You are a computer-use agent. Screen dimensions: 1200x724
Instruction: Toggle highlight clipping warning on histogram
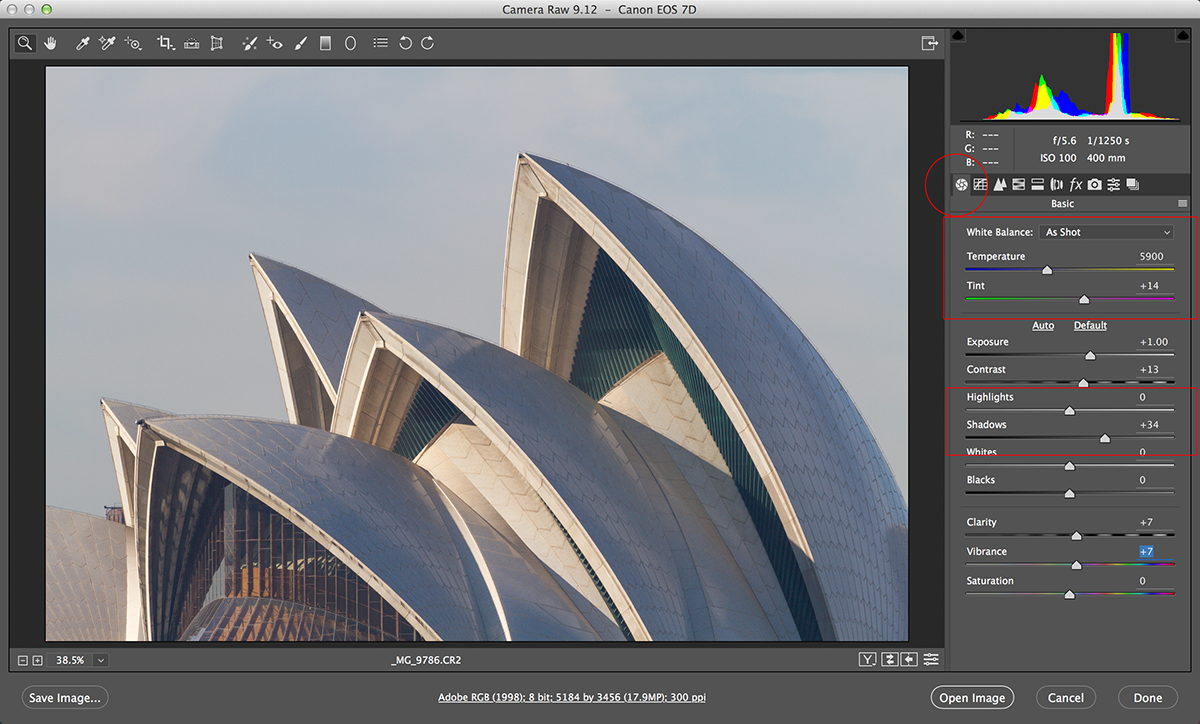(x=1183, y=36)
